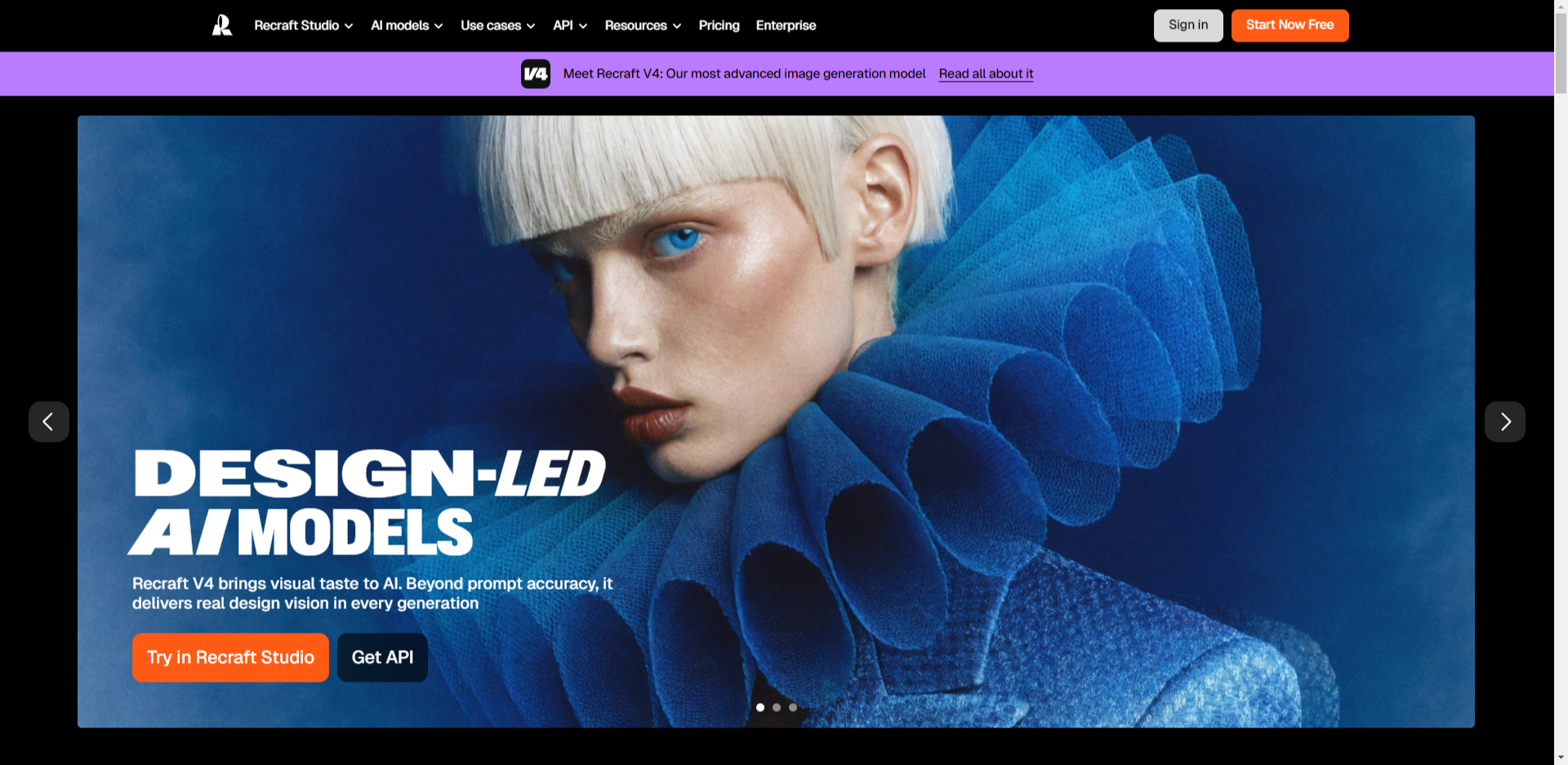Go to previous carousel slide arrow
Viewport: 1568px width, 765px height.
(49, 421)
